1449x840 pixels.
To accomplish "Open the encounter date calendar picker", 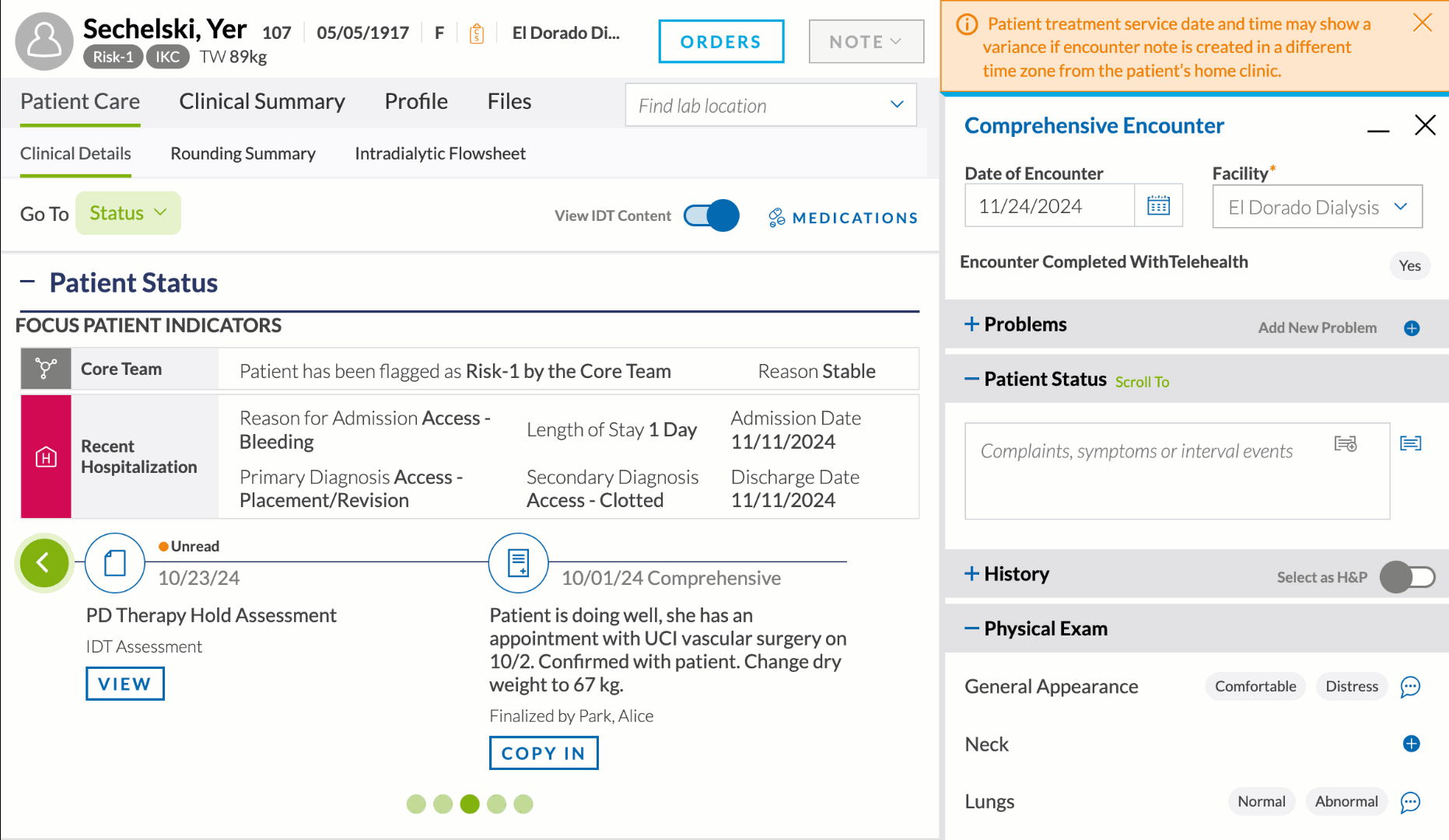I will 1158,206.
